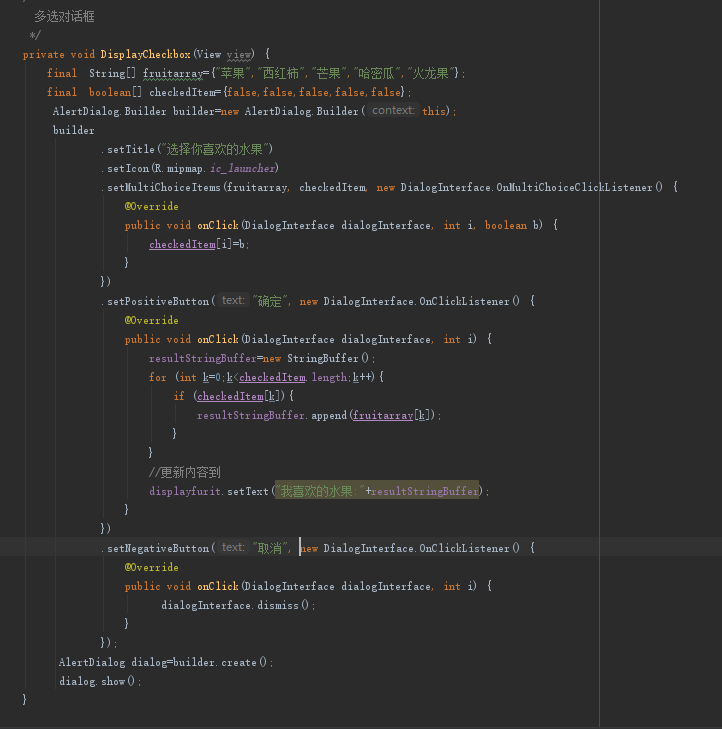Click the 'text:' hint in setPositiveButton
Screen dimensions: 722x729
(233, 300)
